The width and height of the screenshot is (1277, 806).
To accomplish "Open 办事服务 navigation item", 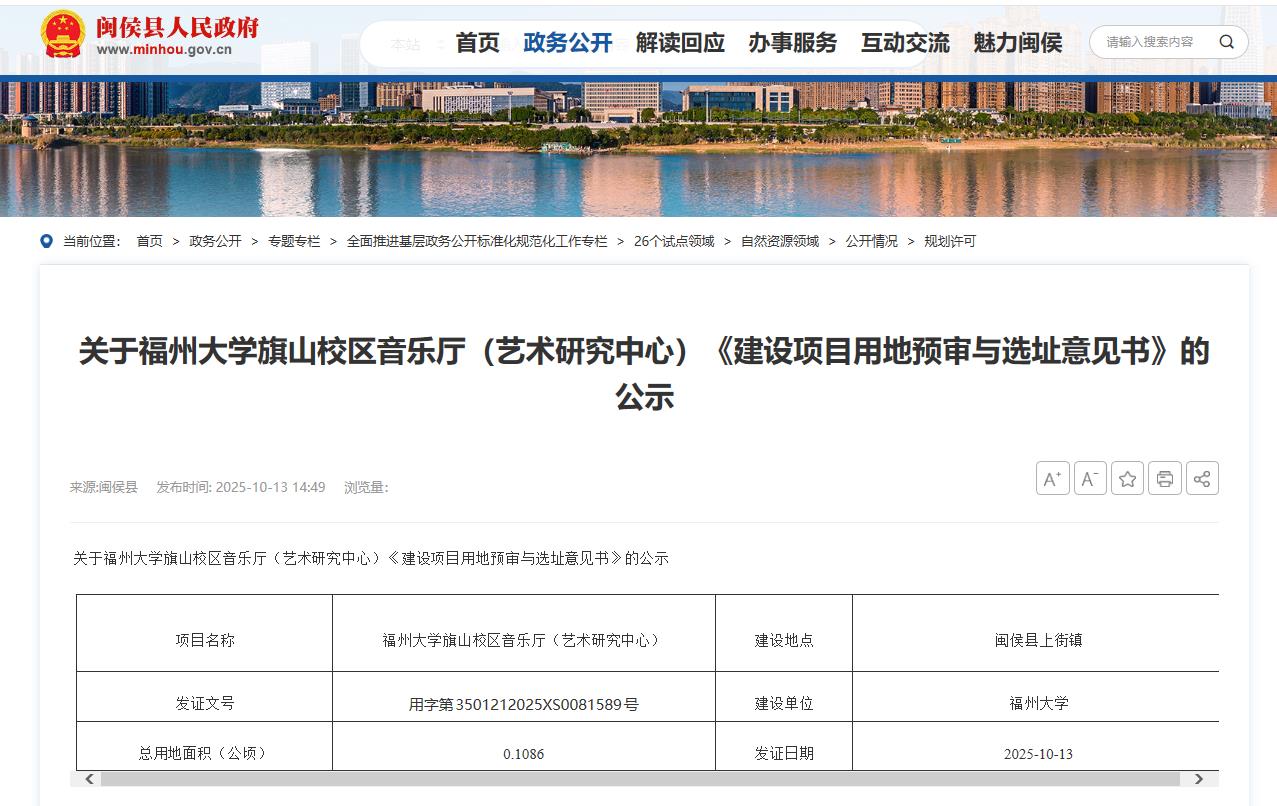I will tap(792, 43).
